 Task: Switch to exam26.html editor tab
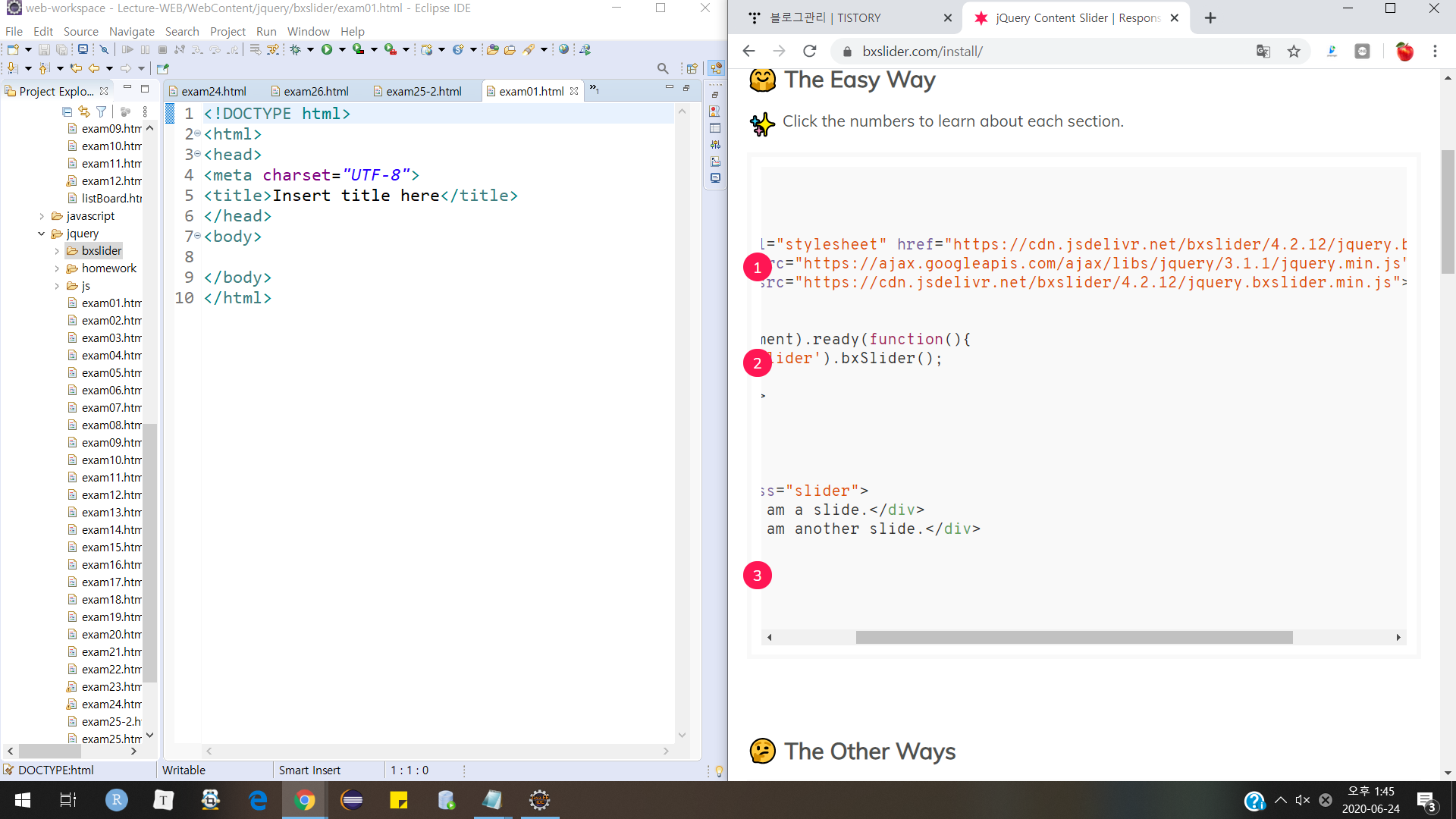coord(315,91)
